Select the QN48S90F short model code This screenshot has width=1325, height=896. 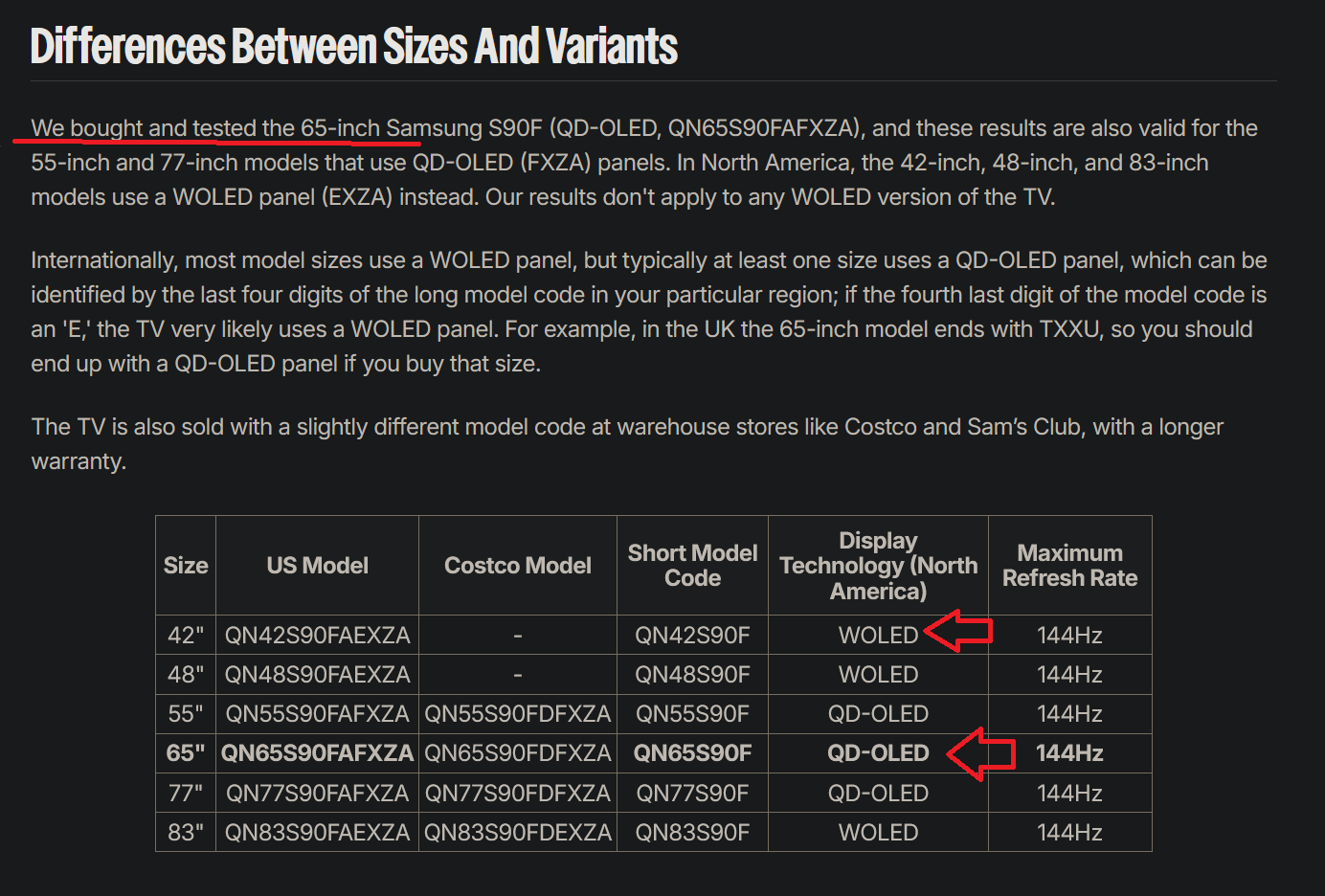click(692, 675)
